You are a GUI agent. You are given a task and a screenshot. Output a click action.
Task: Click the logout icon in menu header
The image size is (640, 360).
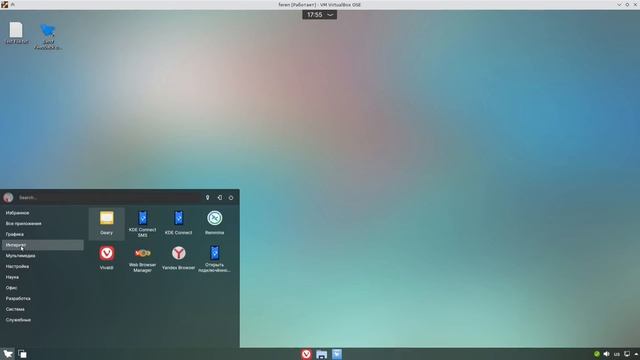(x=220, y=198)
